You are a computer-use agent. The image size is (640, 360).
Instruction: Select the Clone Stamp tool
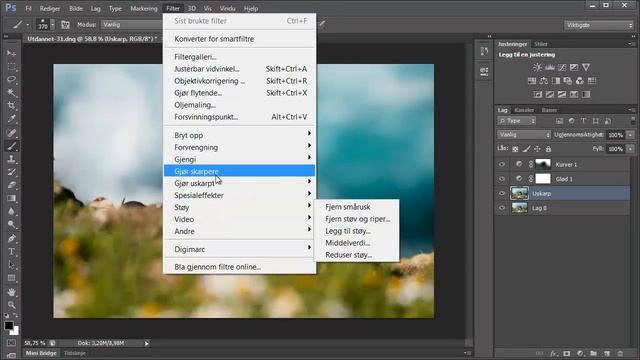pos(11,159)
